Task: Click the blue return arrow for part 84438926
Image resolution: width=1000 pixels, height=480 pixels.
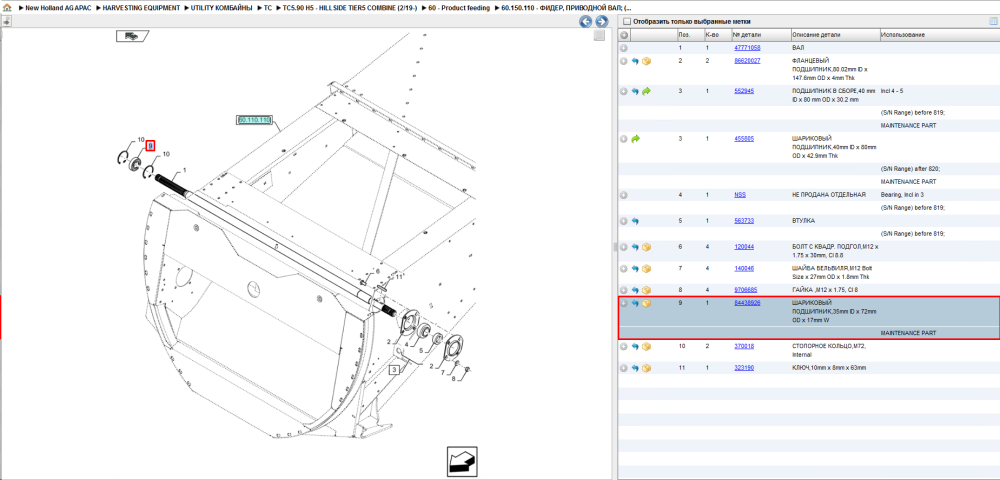Action: click(635, 303)
